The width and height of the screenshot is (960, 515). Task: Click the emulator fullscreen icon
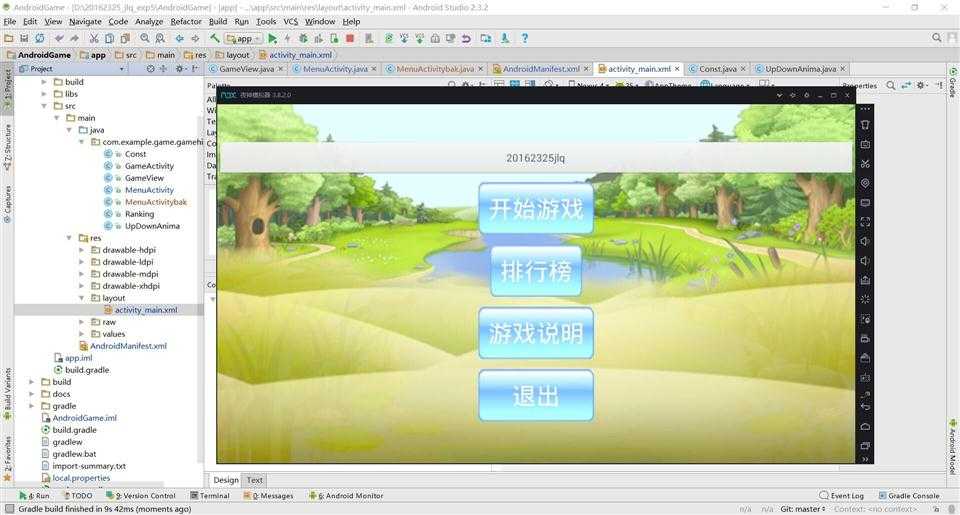864,222
